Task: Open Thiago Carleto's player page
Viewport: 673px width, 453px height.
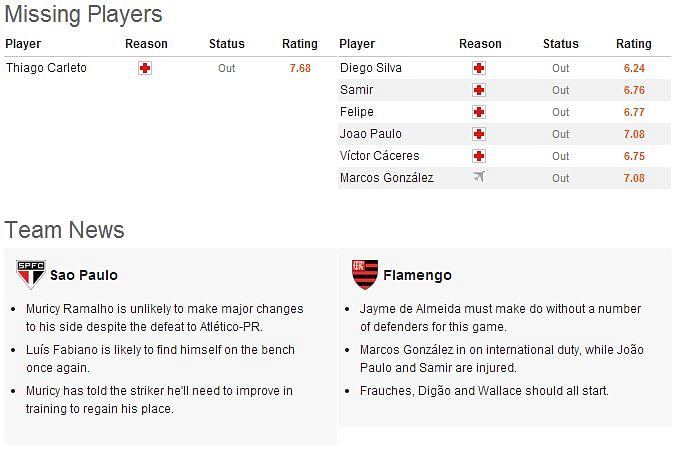Action: 46,68
